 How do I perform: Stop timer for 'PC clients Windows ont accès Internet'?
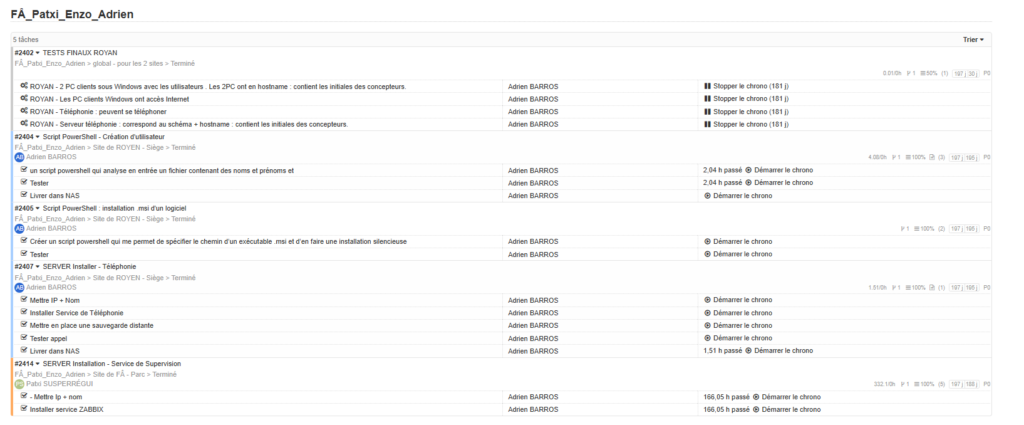pyautogui.click(x=746, y=99)
